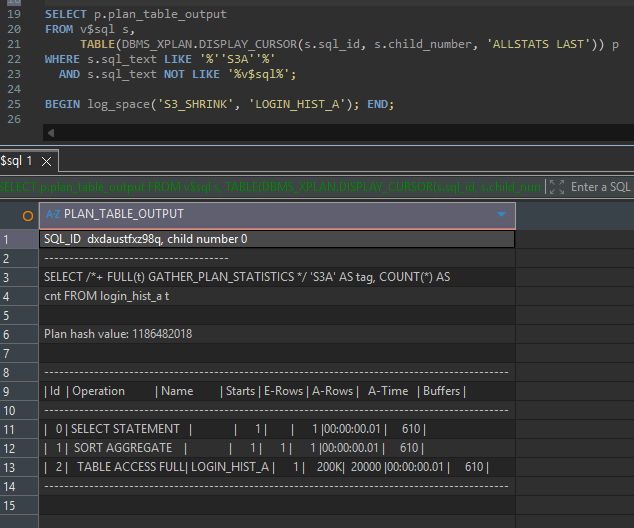Select the plan header row with Id Operation Name
This screenshot has height=528, width=634.
(x=277, y=391)
